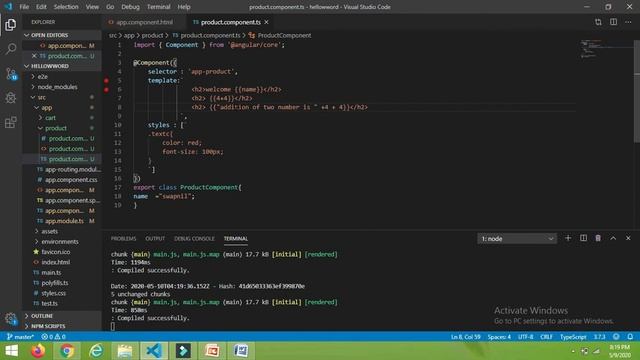Split the terminal panel
Viewport: 640px width, 360px height.
[583, 238]
